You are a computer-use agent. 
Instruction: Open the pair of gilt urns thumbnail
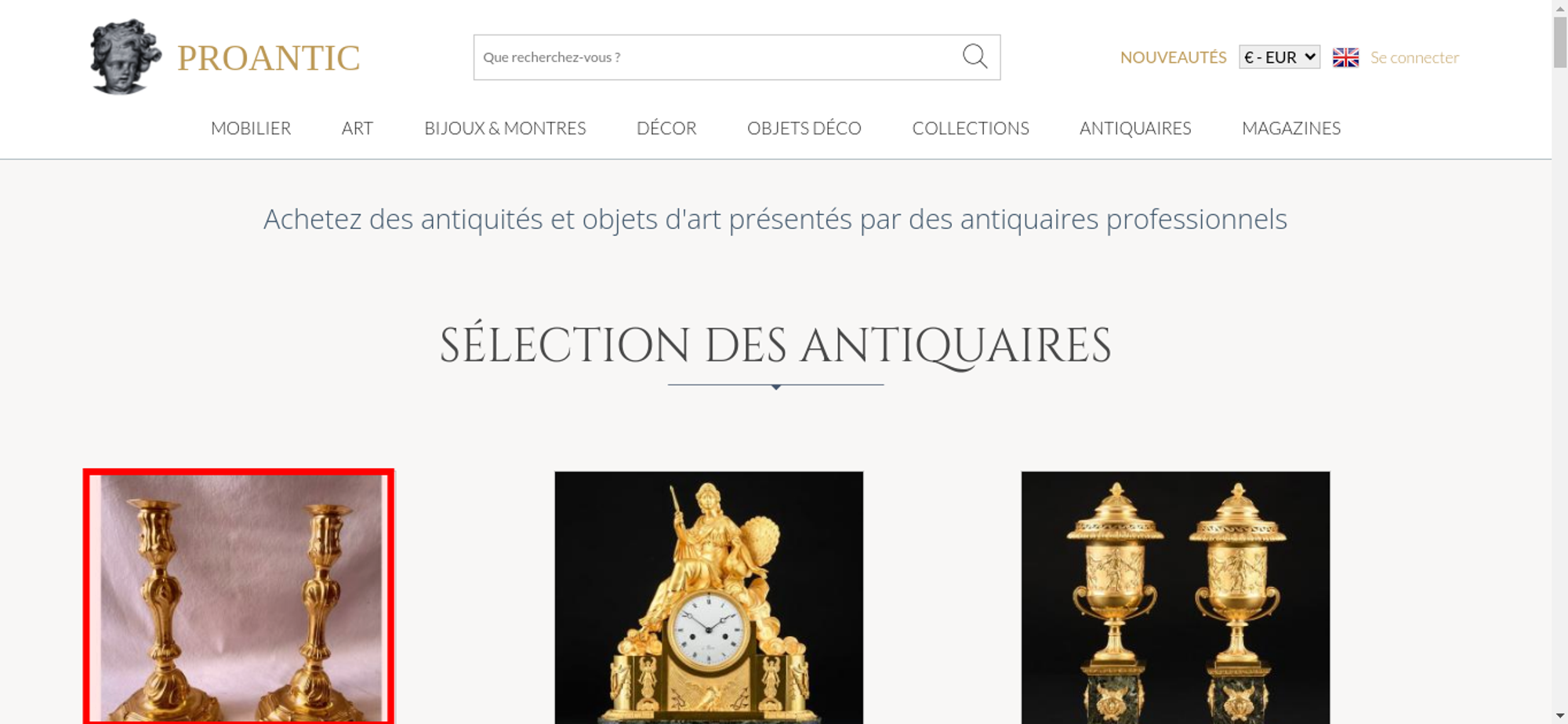(1175, 597)
